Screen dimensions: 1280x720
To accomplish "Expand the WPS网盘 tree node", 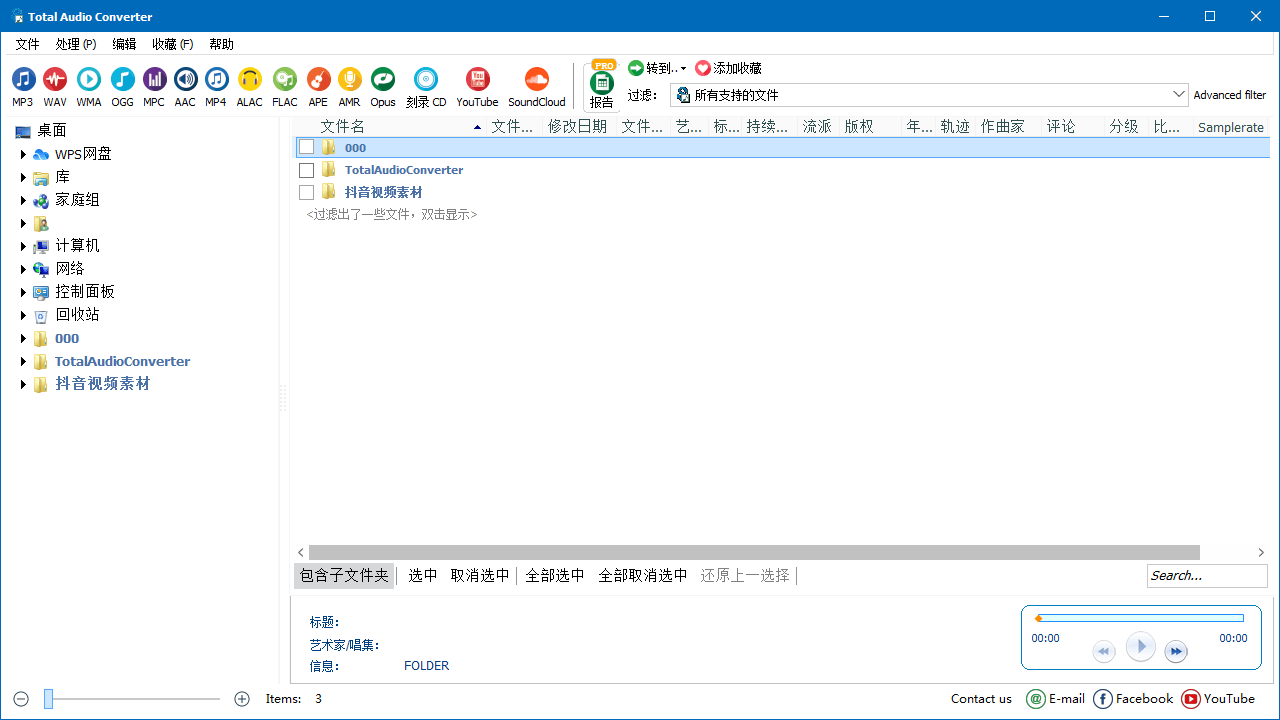I will tap(23, 154).
